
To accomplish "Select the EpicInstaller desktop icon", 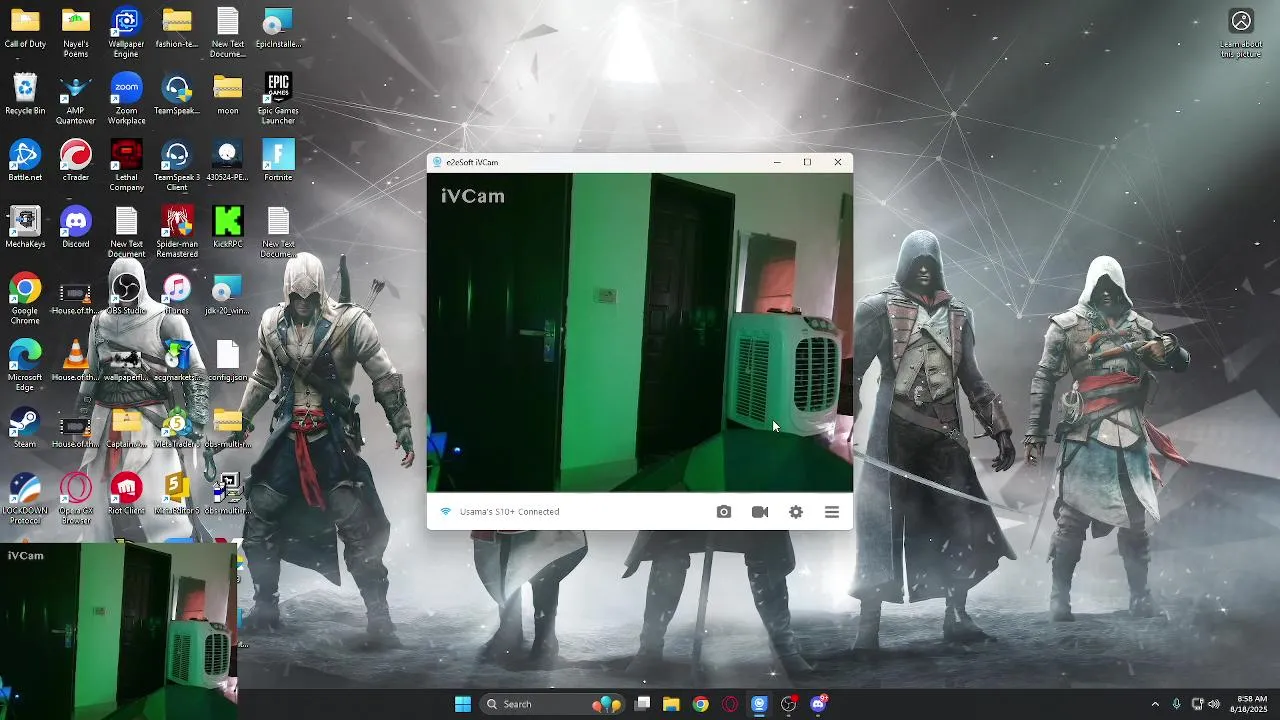I will pyautogui.click(x=278, y=29).
